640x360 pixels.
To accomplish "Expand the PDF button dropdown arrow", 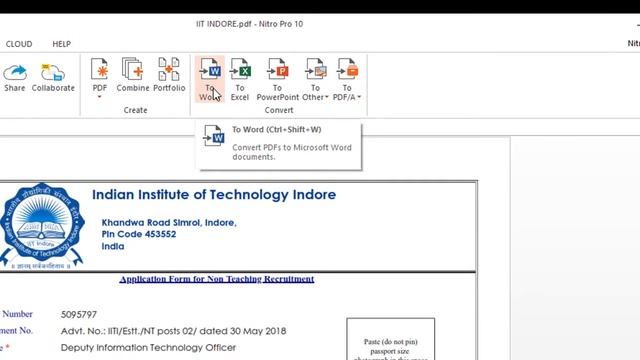I will [99, 97].
